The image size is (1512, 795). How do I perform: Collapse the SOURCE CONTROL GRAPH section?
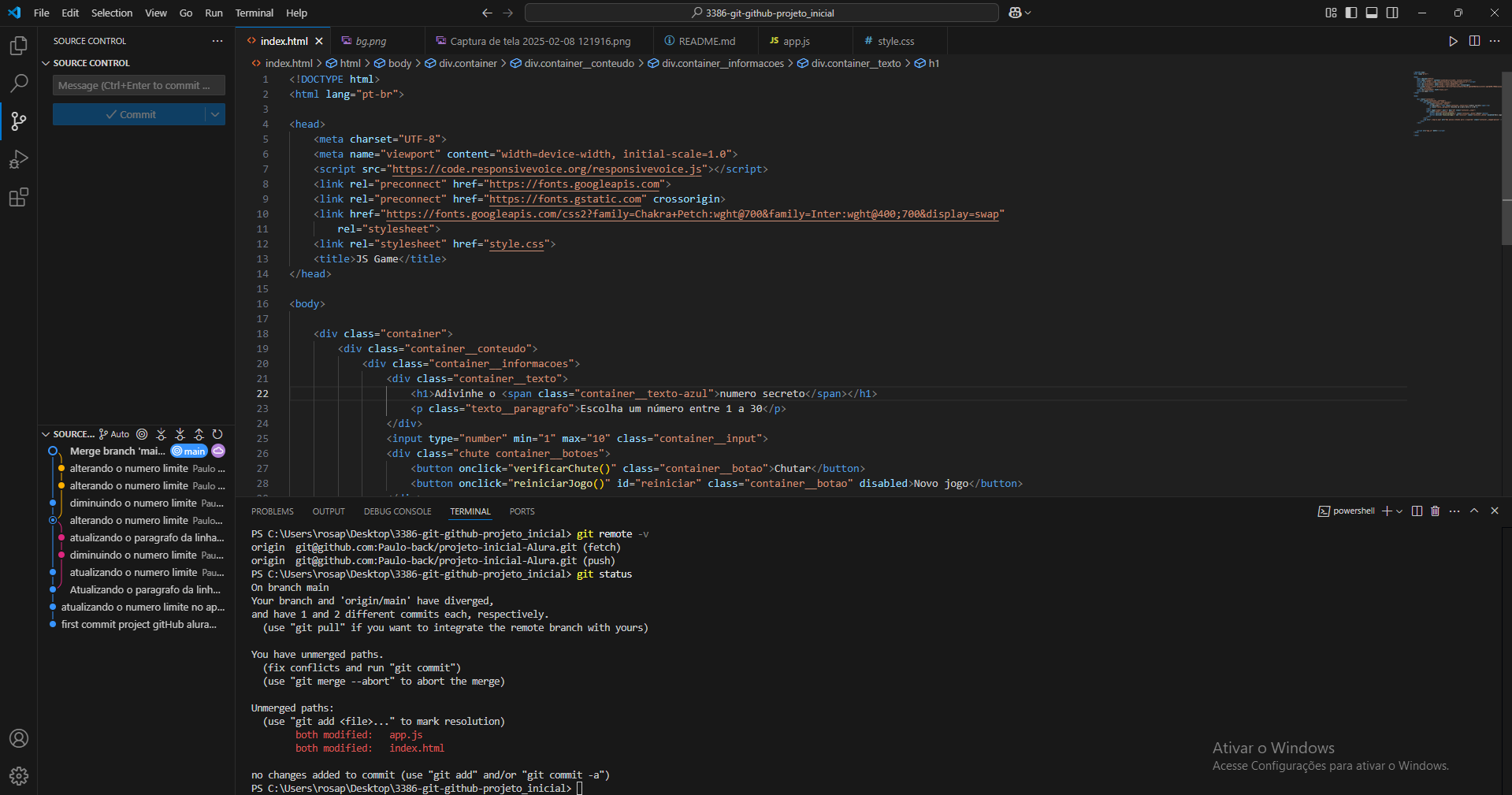(46, 434)
